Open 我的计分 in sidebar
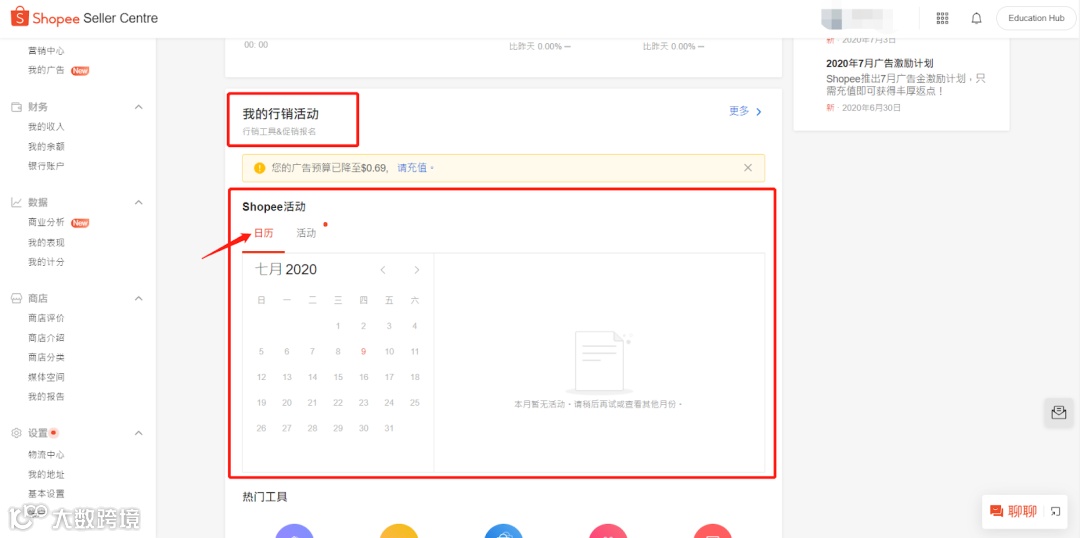Viewport: 1080px width, 538px height. coord(46,262)
